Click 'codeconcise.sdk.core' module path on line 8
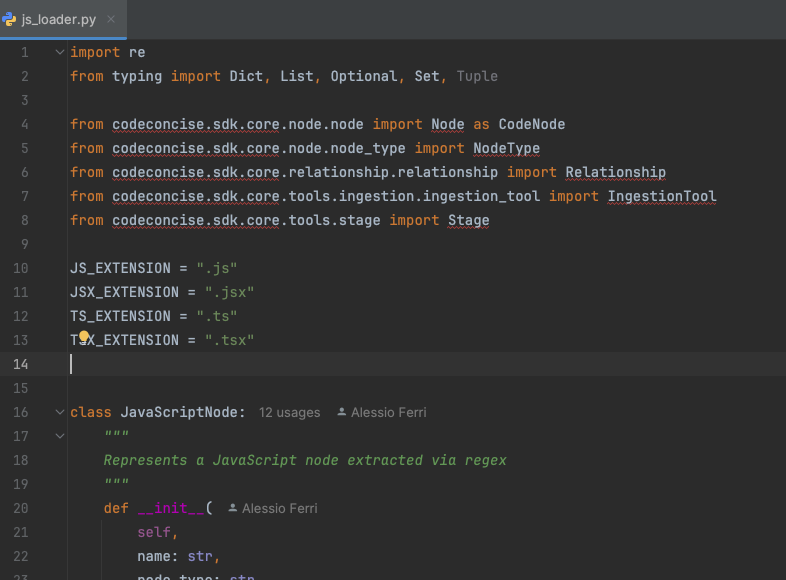The height and width of the screenshot is (580, 786). 195,221
